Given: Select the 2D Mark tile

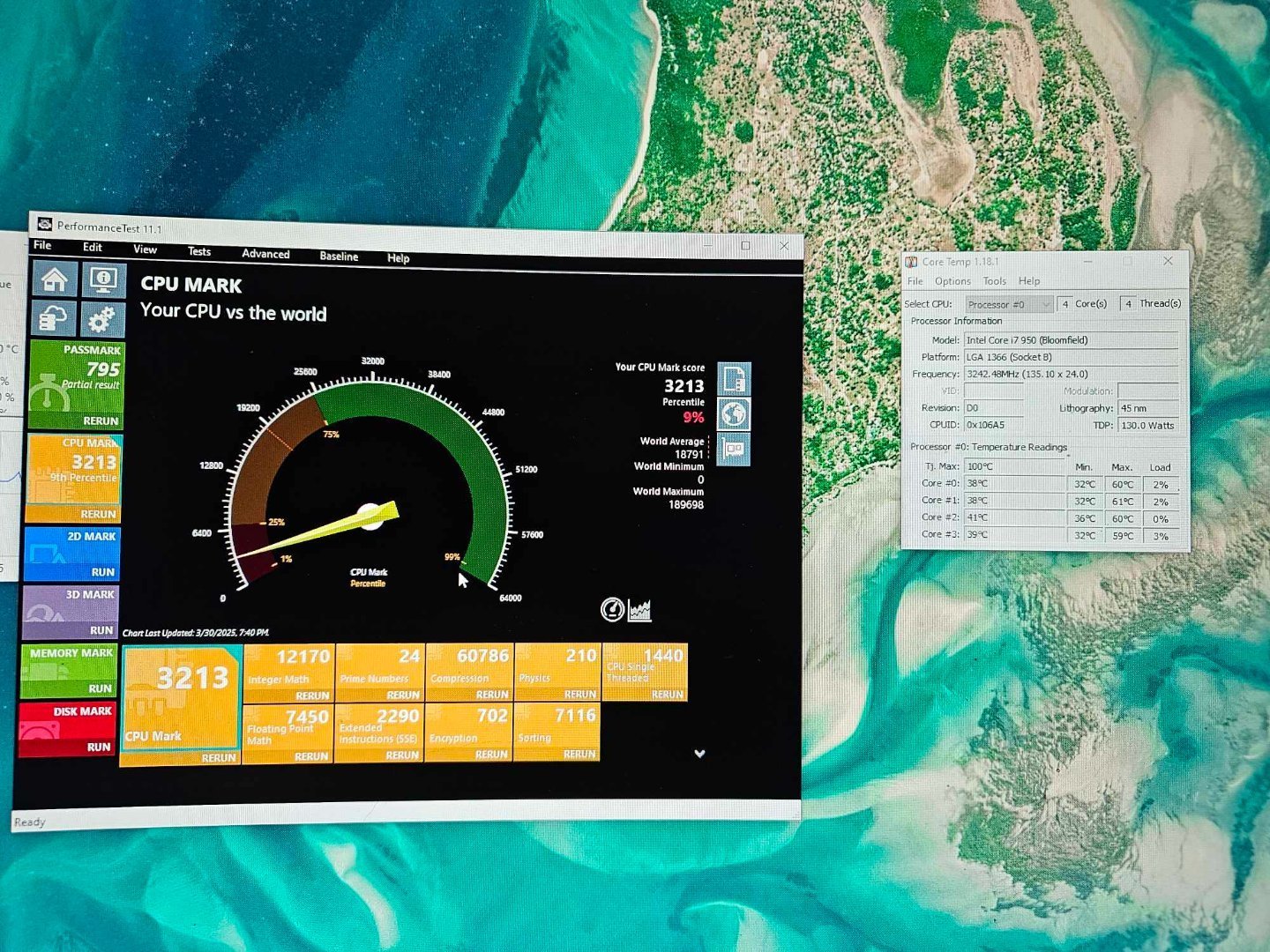Looking at the screenshot, I should coord(71,553).
